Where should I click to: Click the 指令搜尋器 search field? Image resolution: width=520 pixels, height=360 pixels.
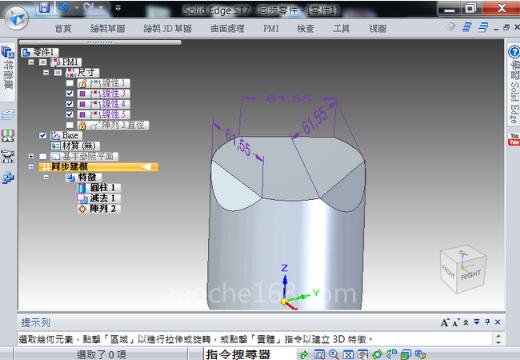[249, 354]
